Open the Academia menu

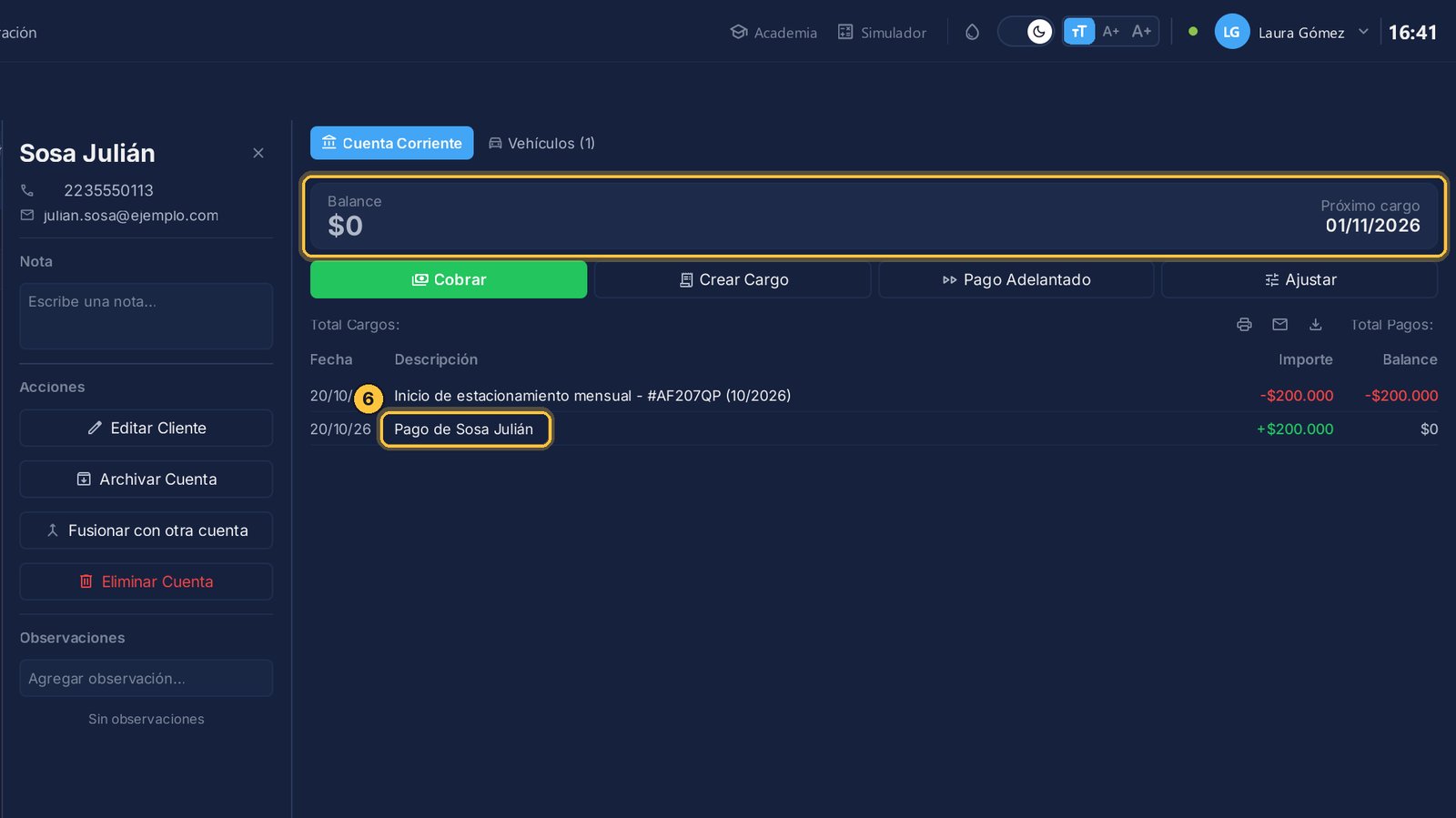tap(773, 32)
